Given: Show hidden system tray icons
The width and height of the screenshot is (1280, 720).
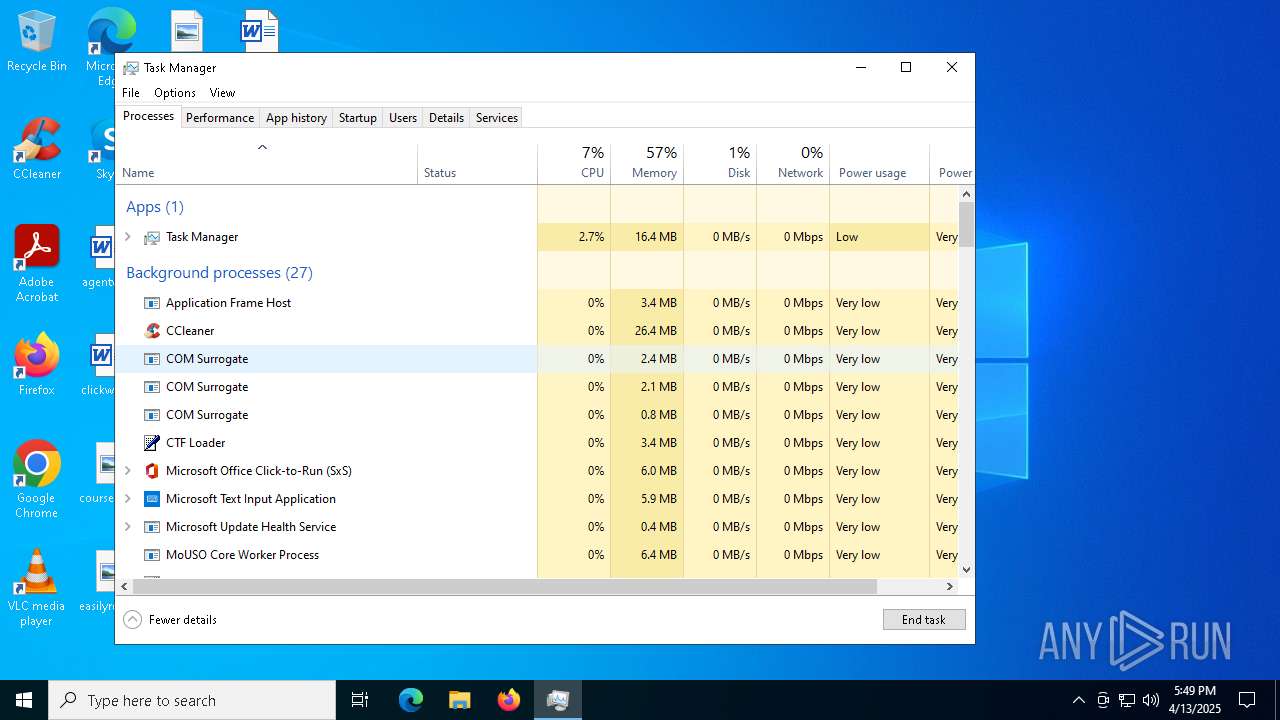Looking at the screenshot, I should pos(1078,700).
